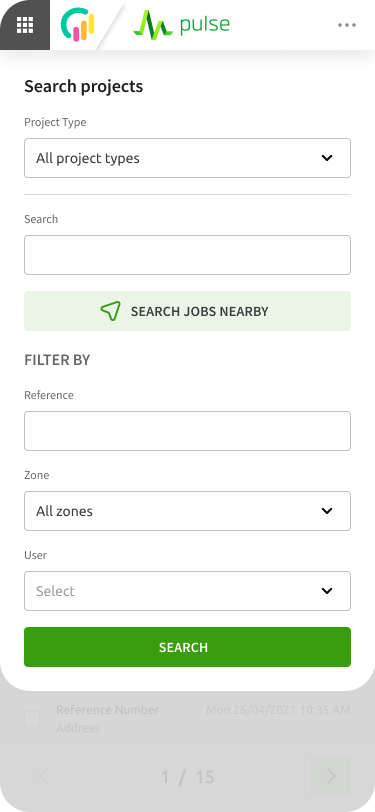
Task: Click the User dropdown chevron arrow
Action: click(x=327, y=591)
